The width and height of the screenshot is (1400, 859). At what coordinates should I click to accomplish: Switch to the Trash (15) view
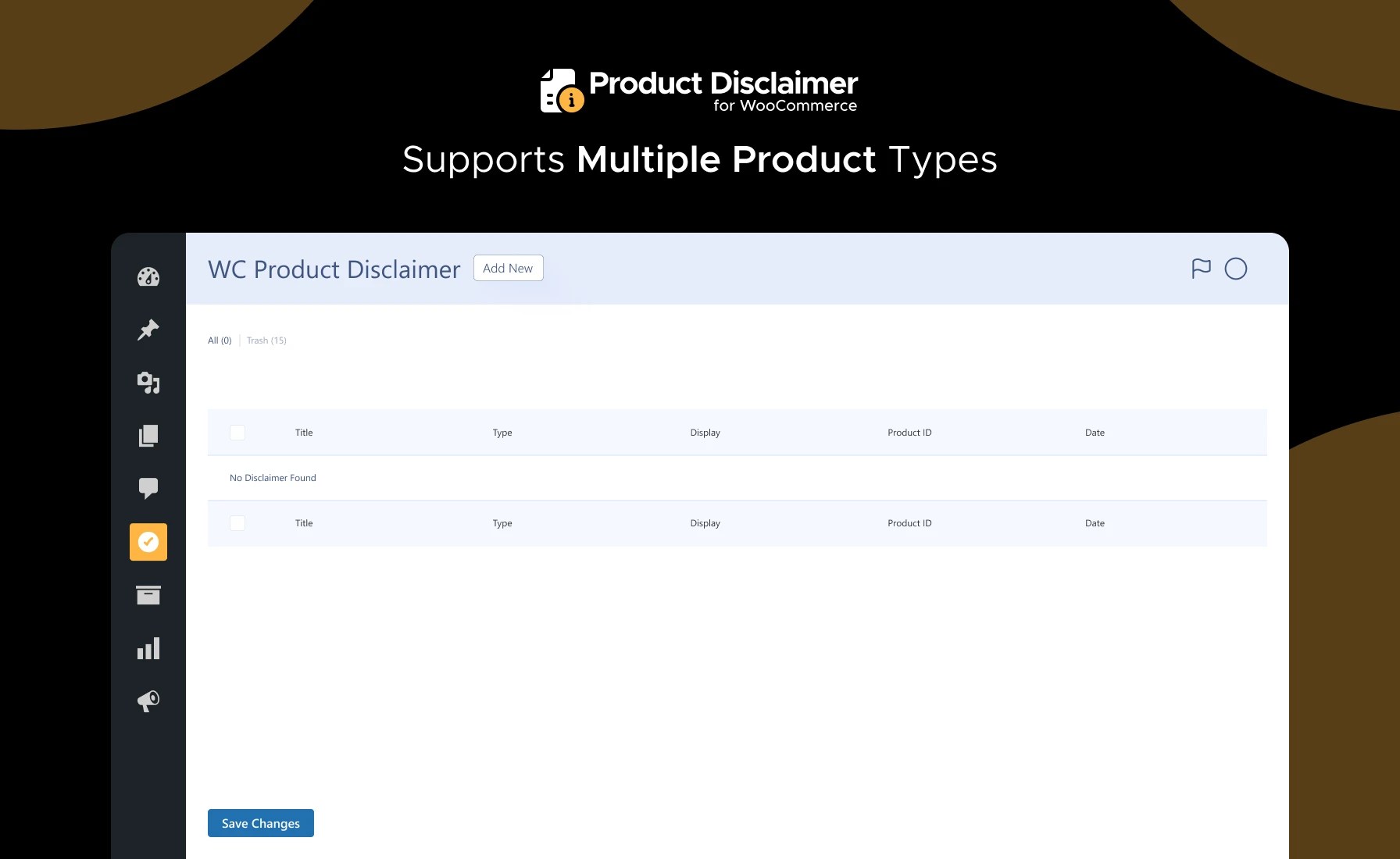click(x=266, y=340)
